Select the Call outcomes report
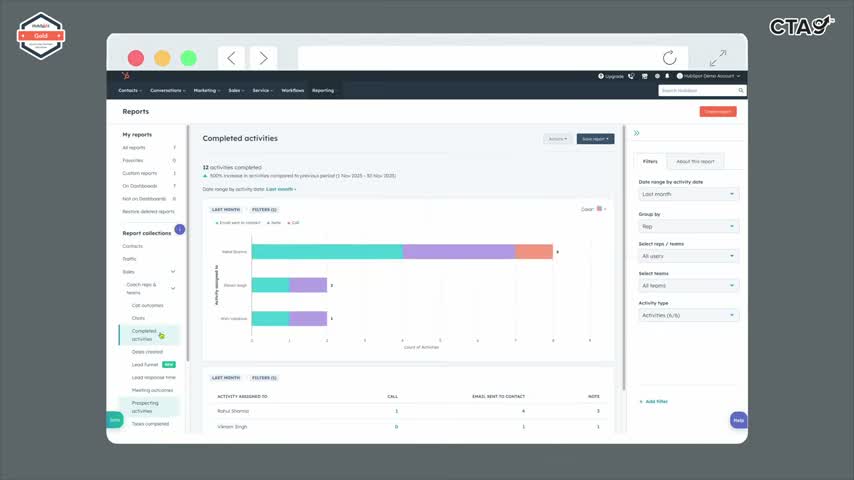This screenshot has height=480, width=854. coord(148,305)
